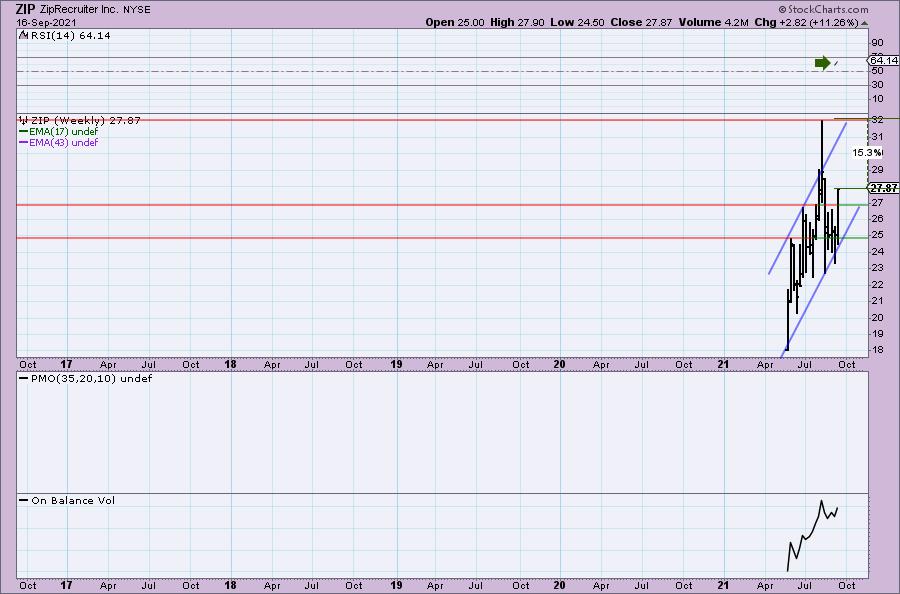Click the 18 price axis label
The width and height of the screenshot is (900, 594).
pyautogui.click(x=877, y=350)
